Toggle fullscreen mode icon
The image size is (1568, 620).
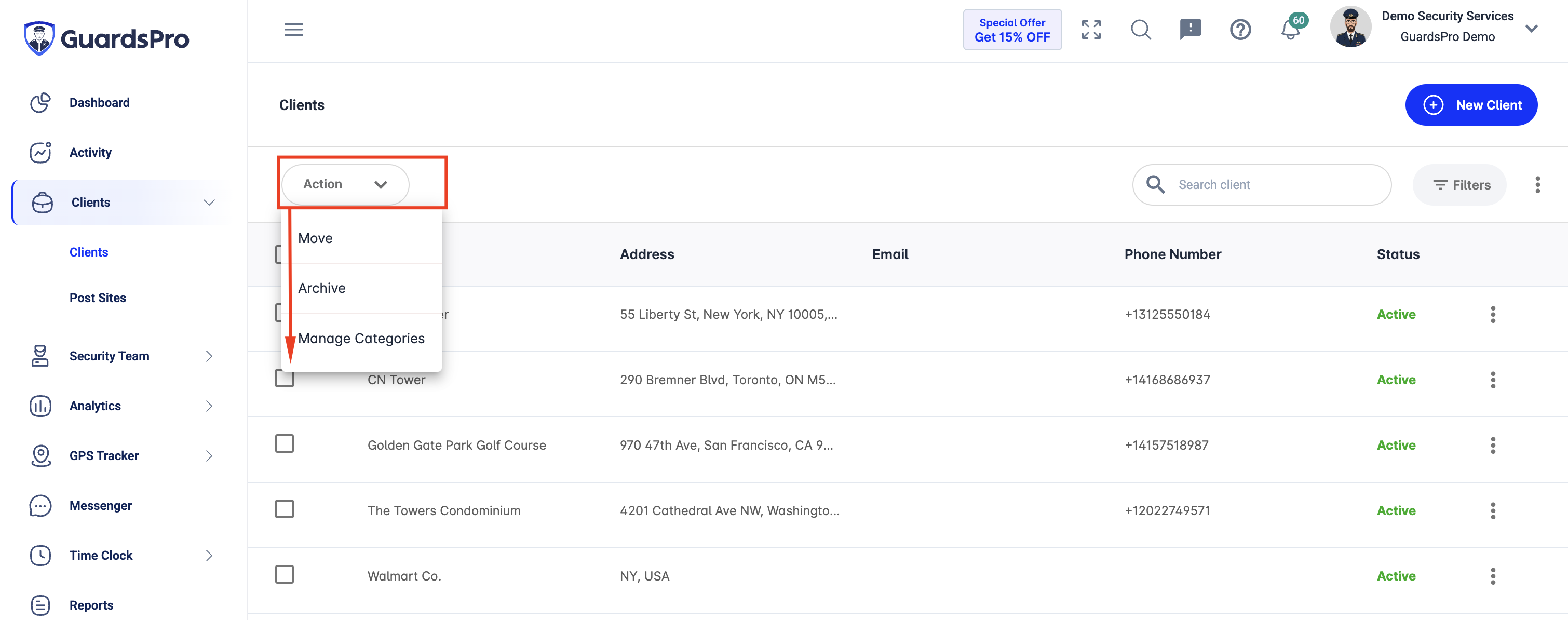pyautogui.click(x=1091, y=29)
